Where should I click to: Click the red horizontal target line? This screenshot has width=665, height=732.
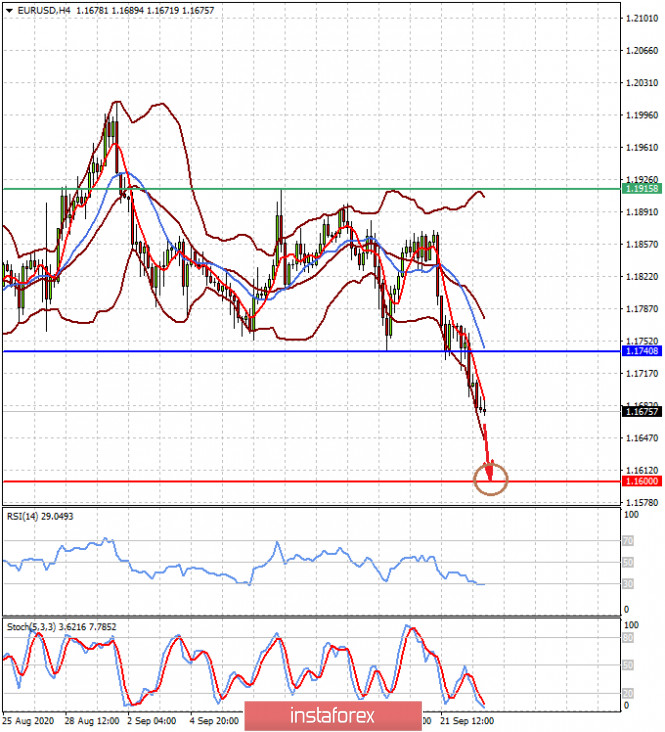pos(250,481)
